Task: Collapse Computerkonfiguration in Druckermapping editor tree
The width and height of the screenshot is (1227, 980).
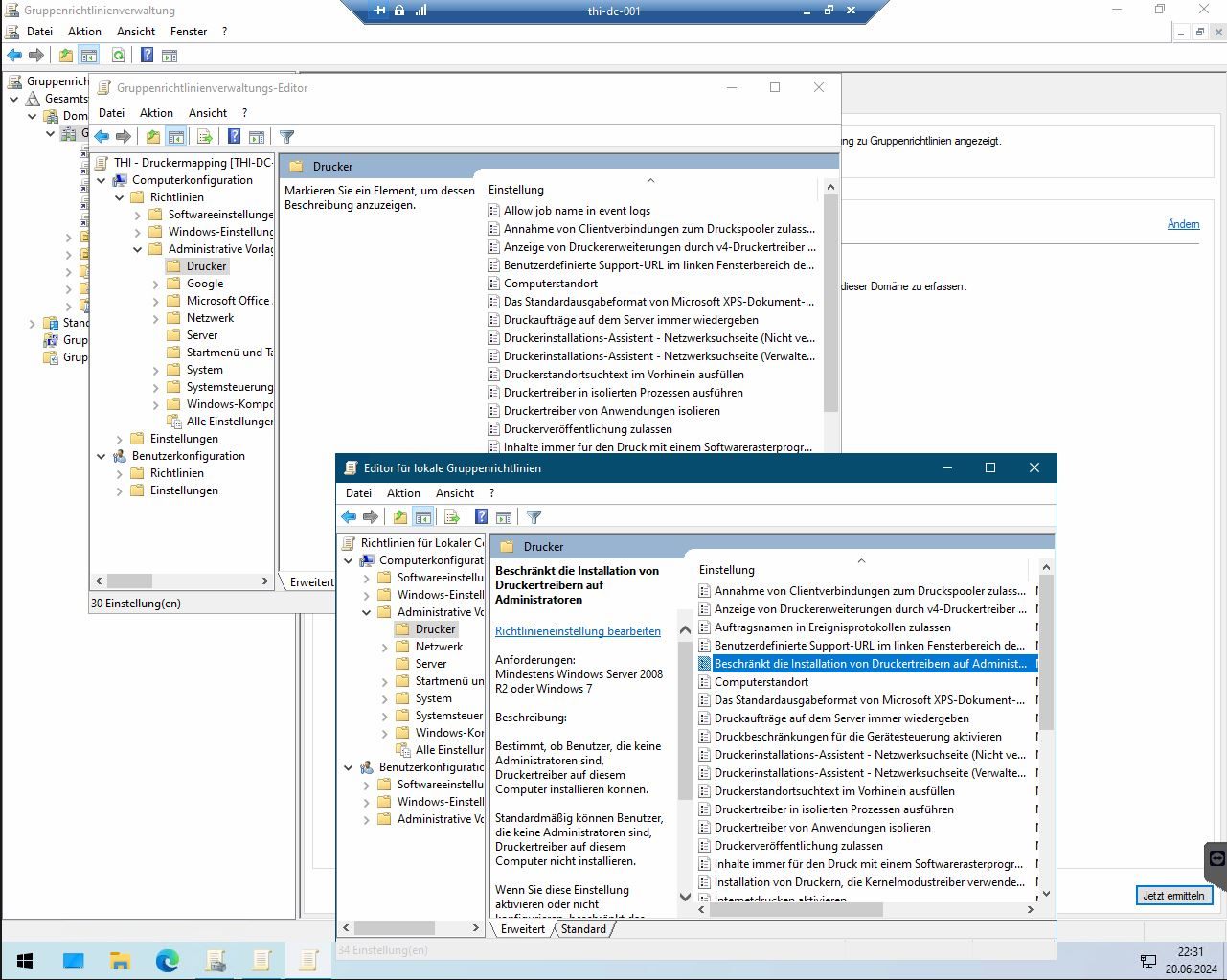Action: point(102,180)
